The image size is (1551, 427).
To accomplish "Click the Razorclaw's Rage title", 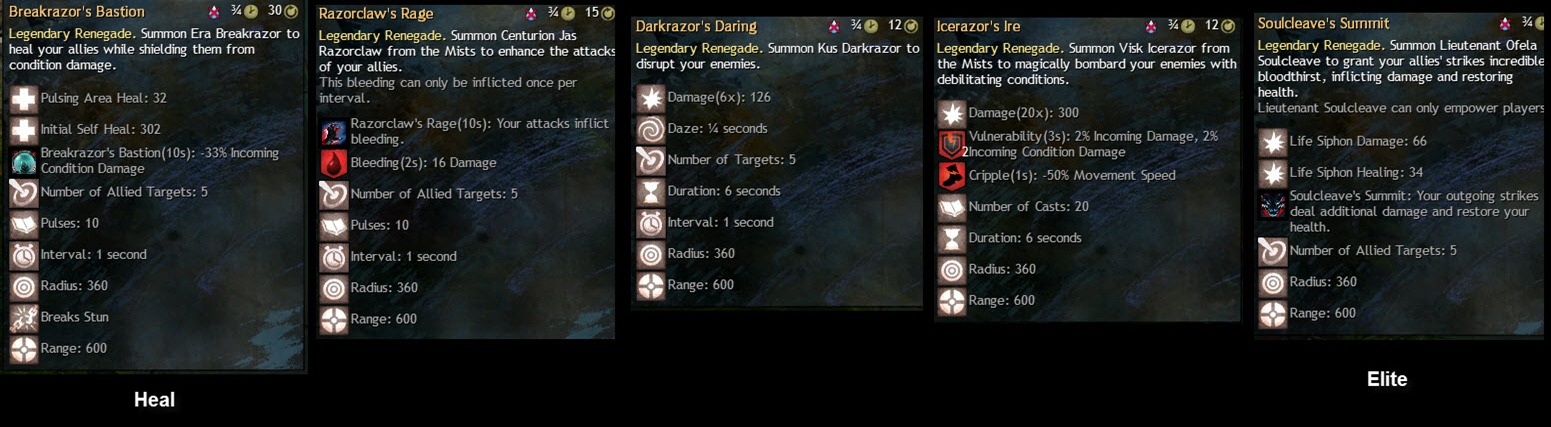I will [374, 14].
